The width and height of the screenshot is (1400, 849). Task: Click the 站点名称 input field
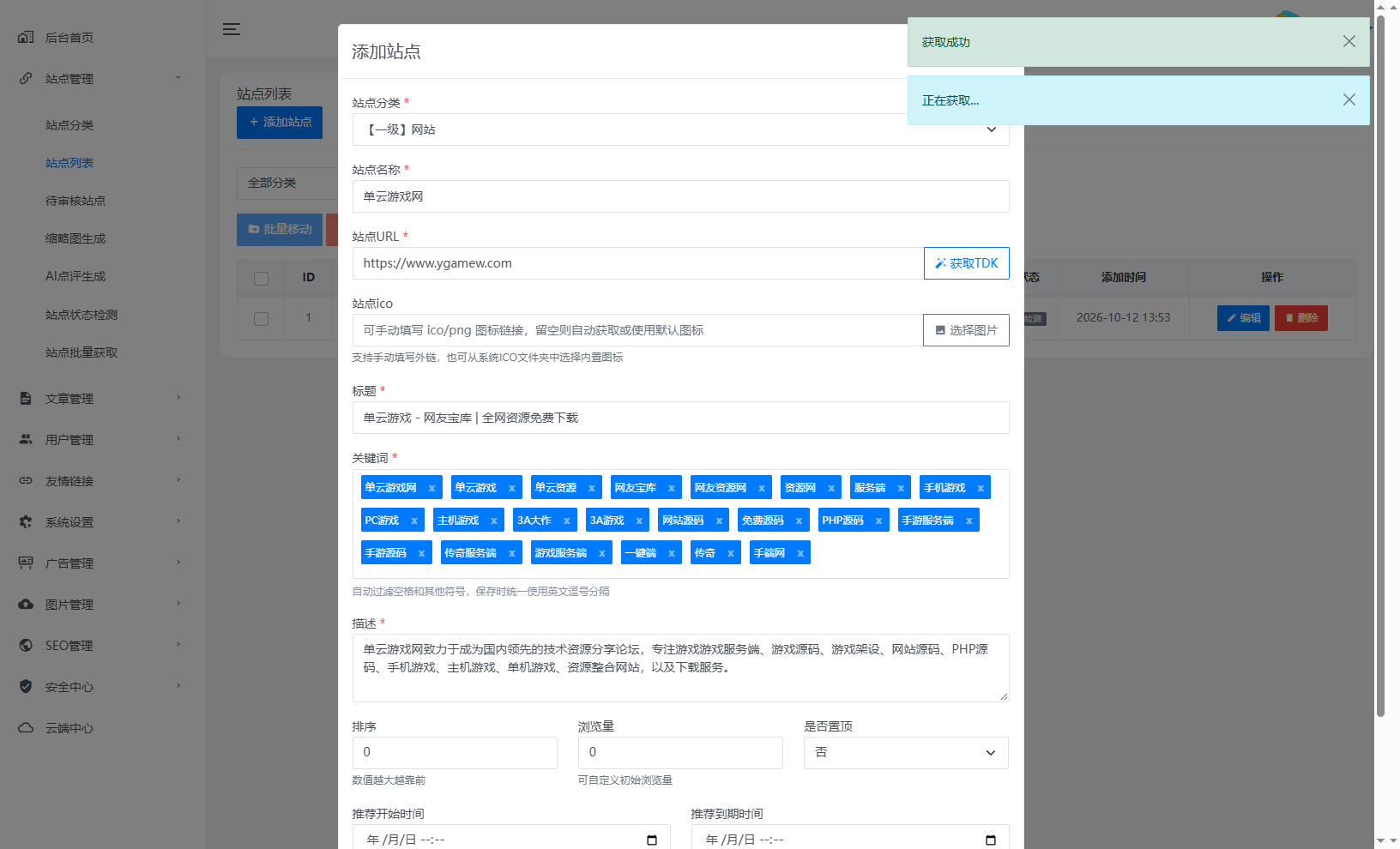680,196
